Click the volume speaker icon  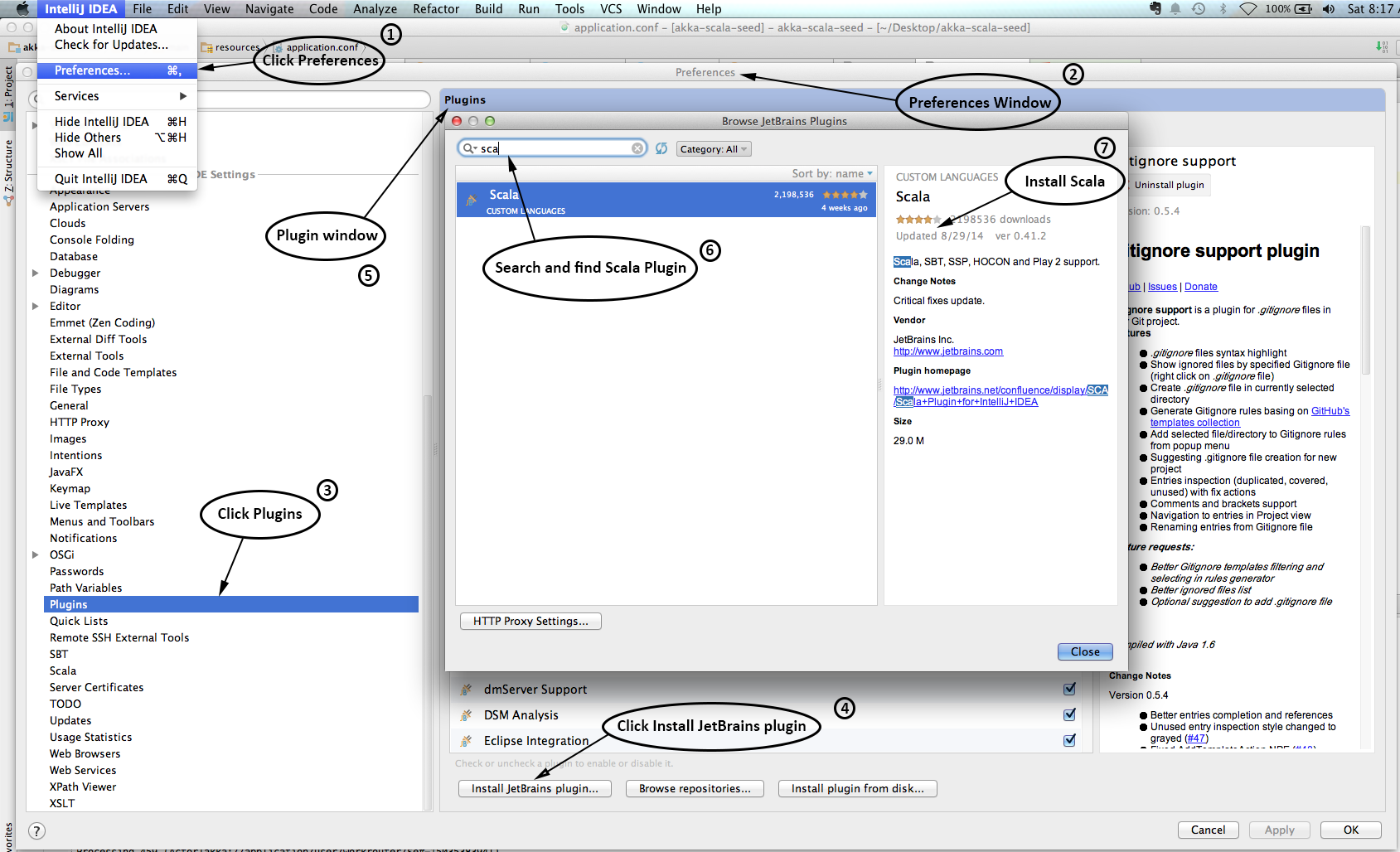point(1329,9)
